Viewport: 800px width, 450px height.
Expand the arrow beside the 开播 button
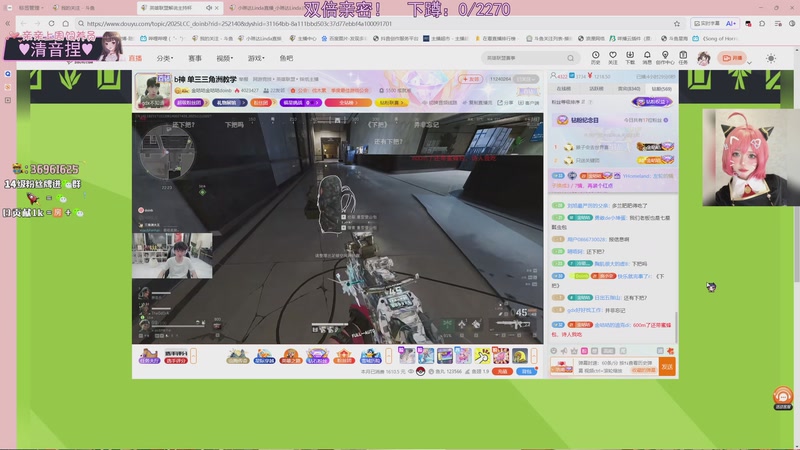tap(749, 62)
